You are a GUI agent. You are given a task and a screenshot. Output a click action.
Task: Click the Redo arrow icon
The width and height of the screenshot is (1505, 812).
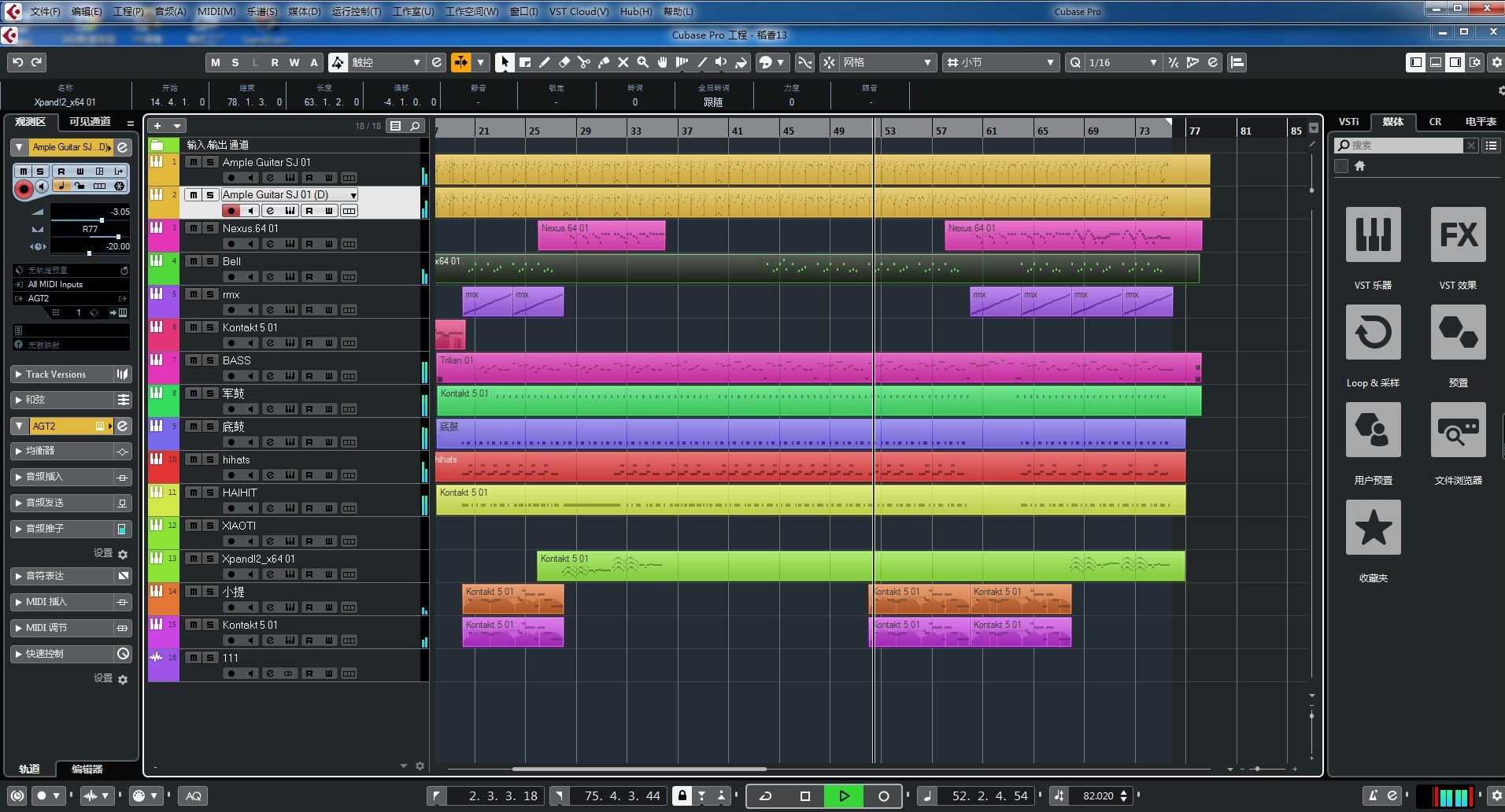37,62
